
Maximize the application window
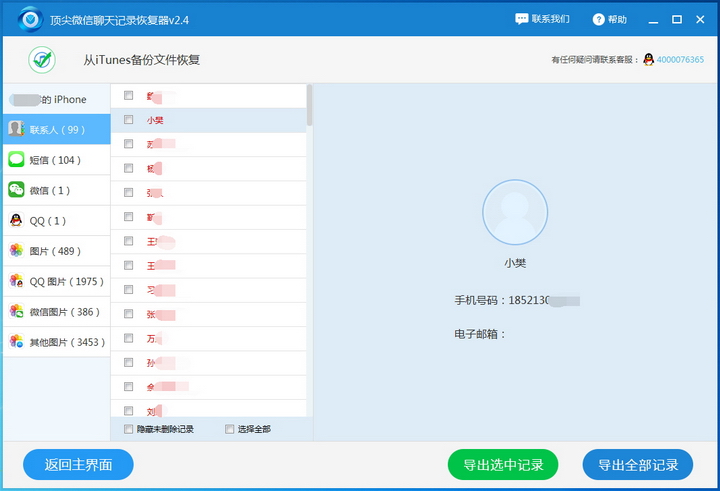[x=676, y=19]
